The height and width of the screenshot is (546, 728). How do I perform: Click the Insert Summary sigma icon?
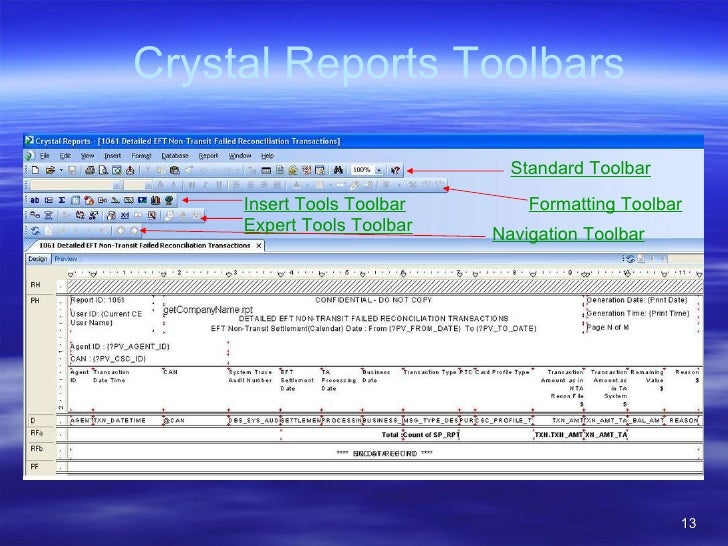[x=62, y=200]
